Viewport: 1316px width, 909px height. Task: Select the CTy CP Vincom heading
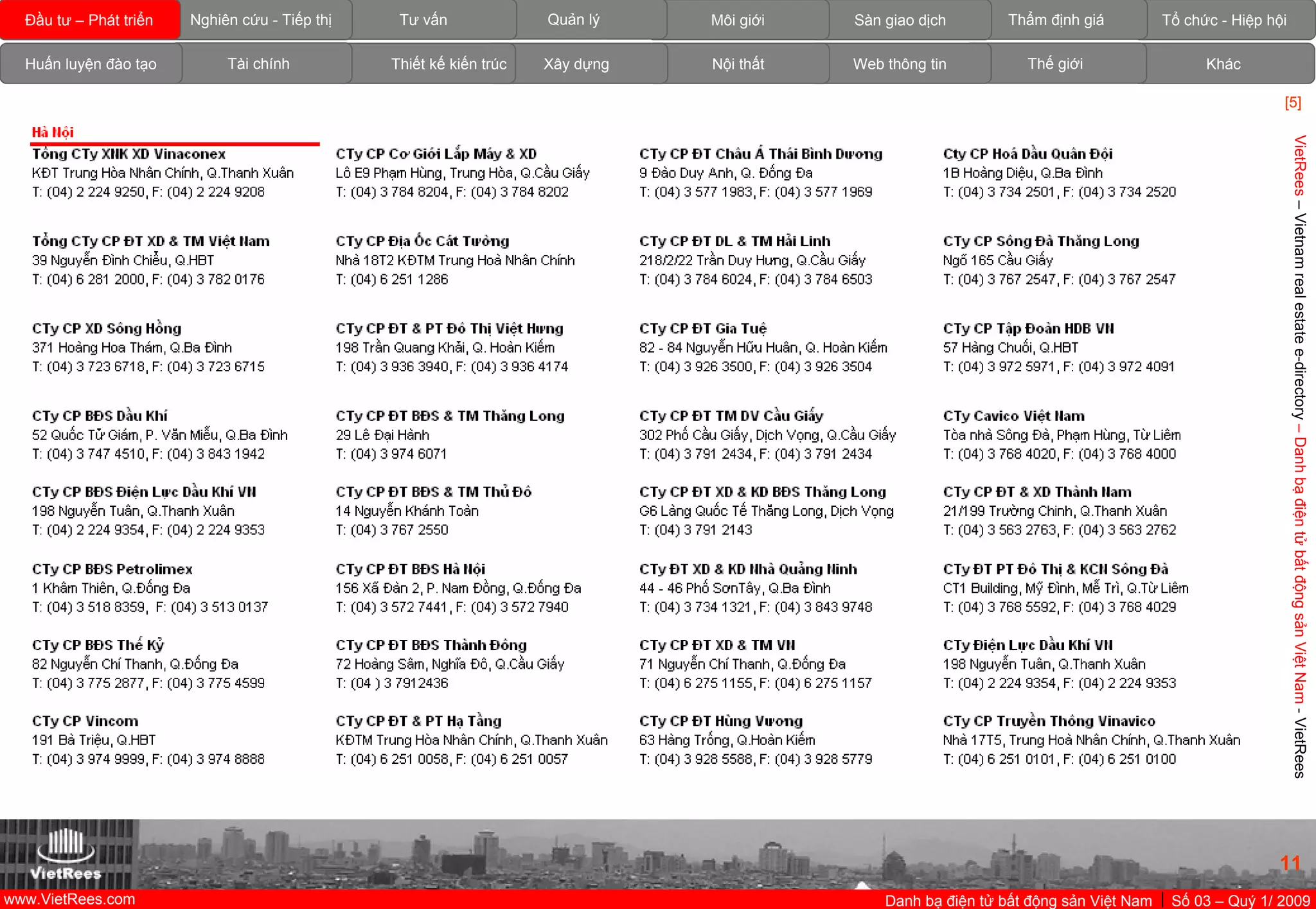click(x=85, y=721)
